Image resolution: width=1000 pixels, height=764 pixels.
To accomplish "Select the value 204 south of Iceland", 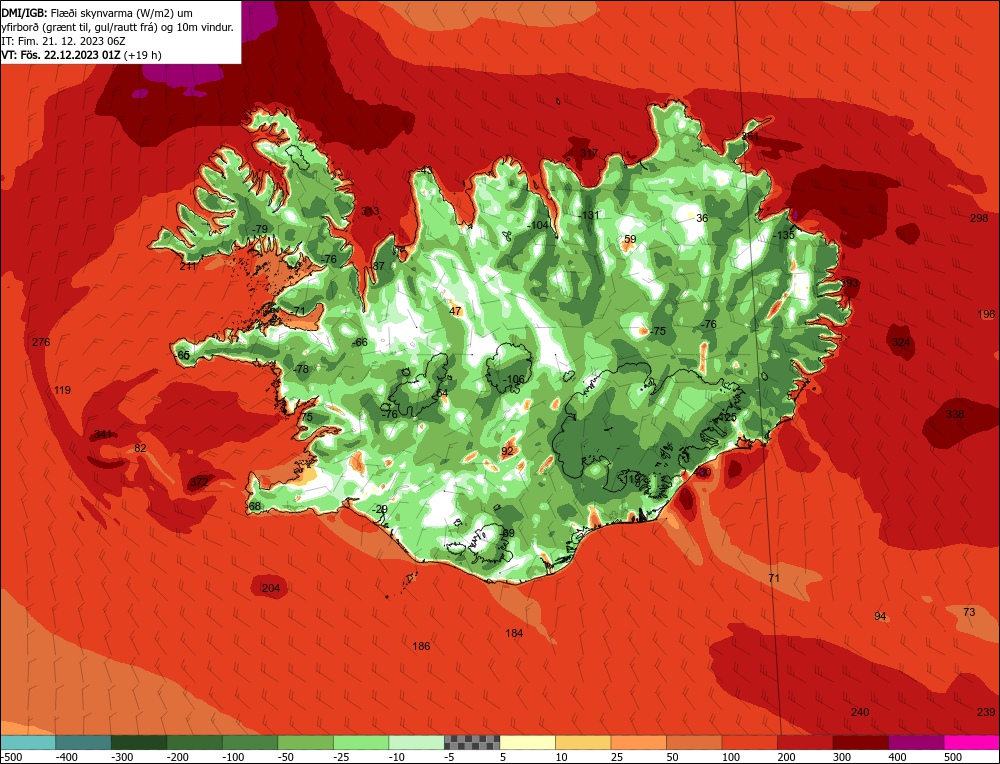I will pos(271,588).
